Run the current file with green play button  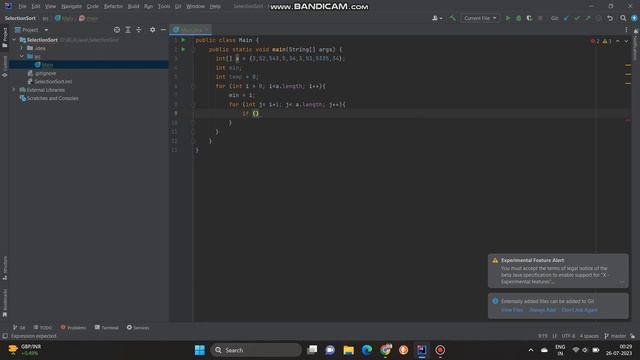(x=508, y=18)
